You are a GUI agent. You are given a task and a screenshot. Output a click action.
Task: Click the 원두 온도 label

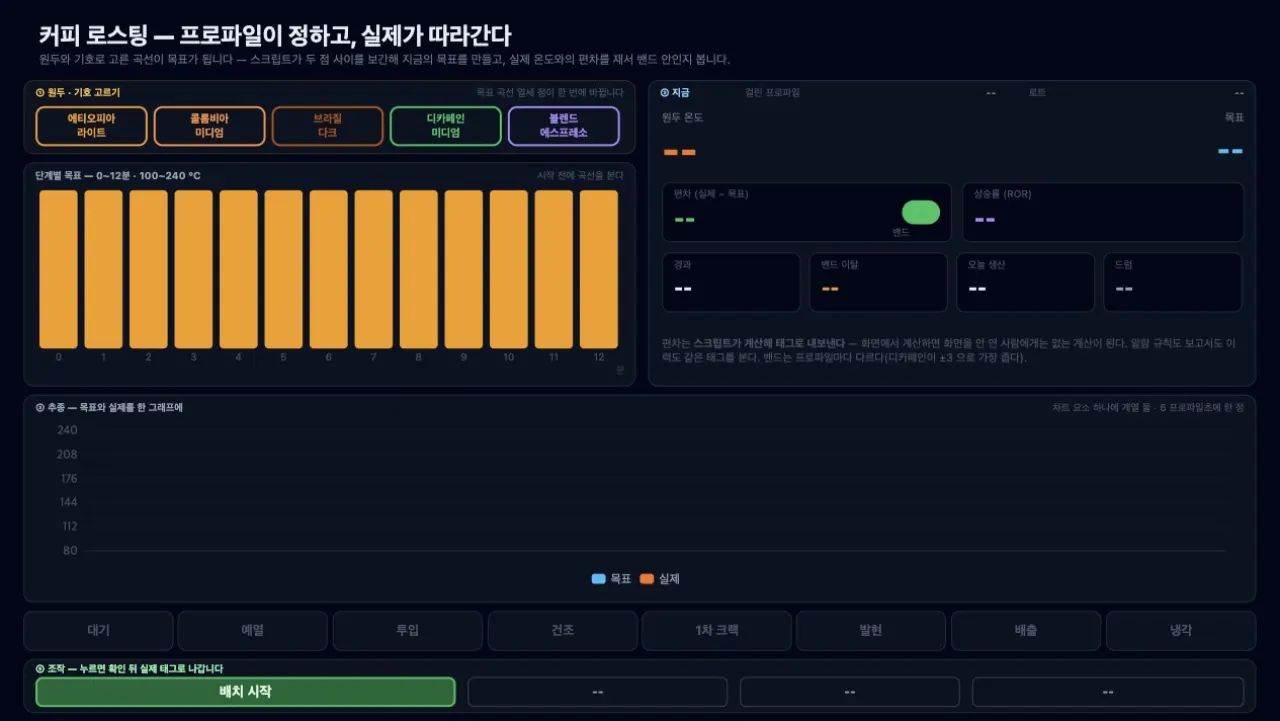pyautogui.click(x=682, y=117)
